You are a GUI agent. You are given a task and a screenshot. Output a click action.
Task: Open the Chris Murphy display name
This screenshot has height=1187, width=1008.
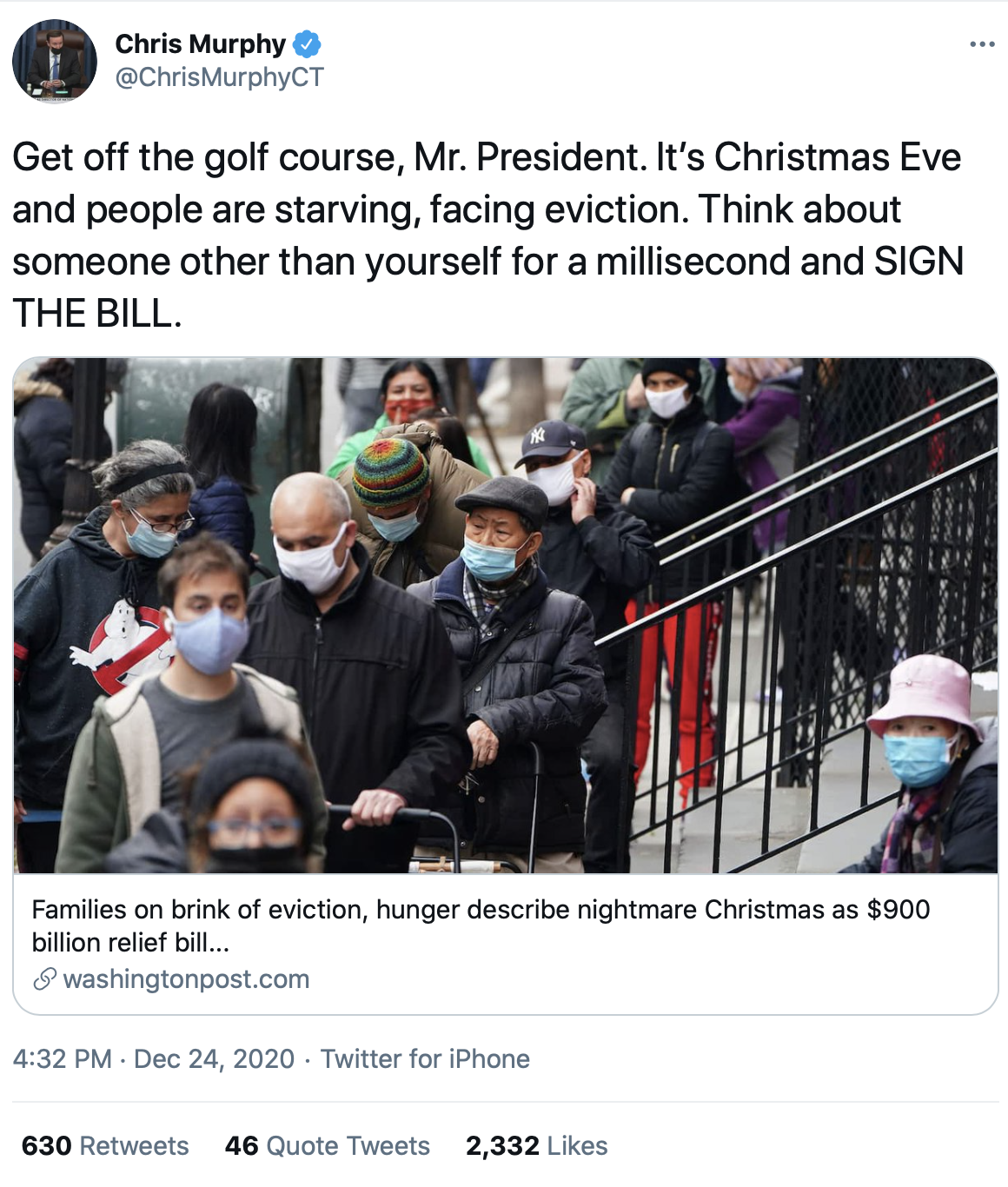[200, 43]
